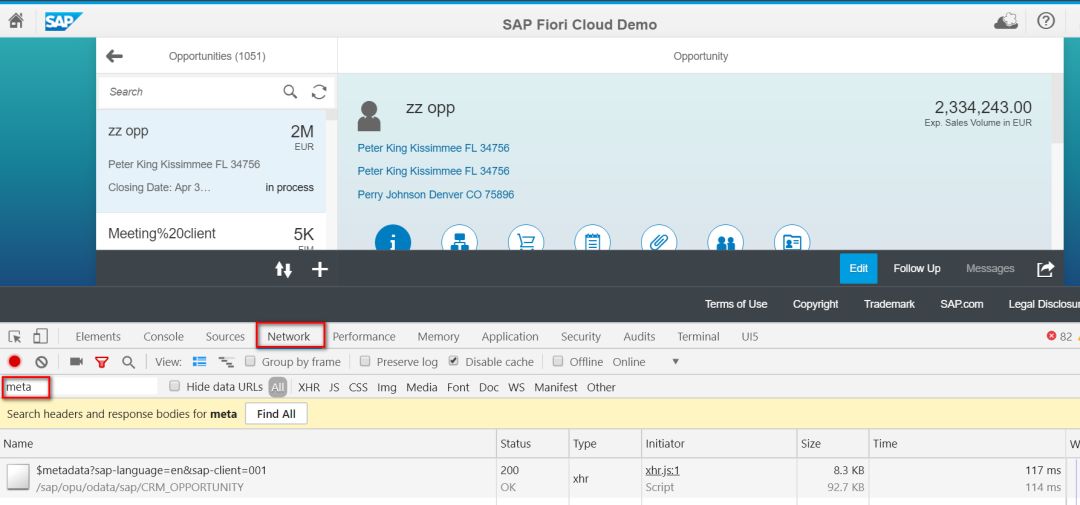Select the large request rows view
Viewport: 1080px width, 505px height.
200,362
